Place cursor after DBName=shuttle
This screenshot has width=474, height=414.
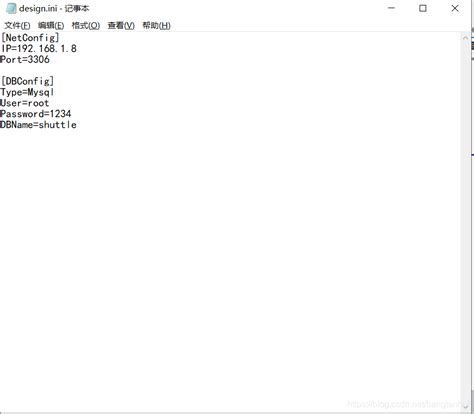77,125
